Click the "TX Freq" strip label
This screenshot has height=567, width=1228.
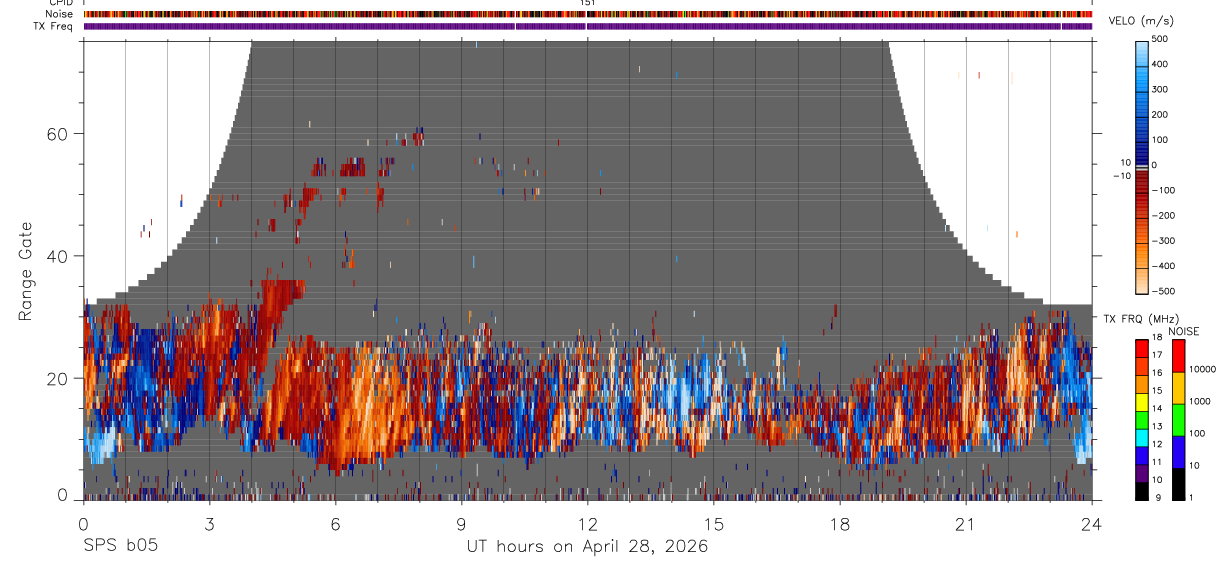(x=55, y=26)
